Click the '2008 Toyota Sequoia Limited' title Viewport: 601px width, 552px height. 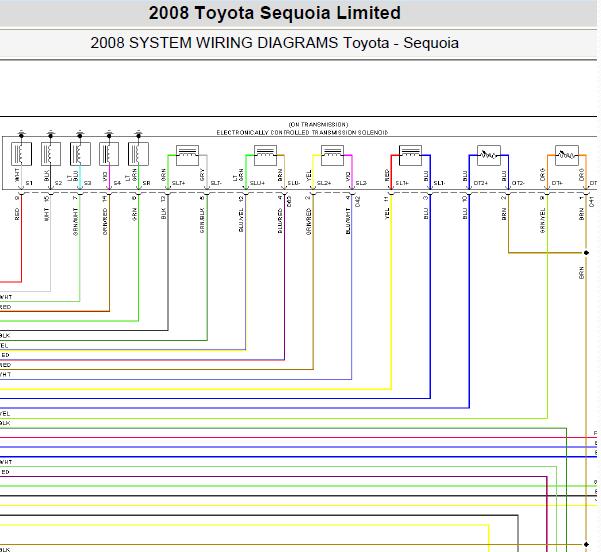275,13
